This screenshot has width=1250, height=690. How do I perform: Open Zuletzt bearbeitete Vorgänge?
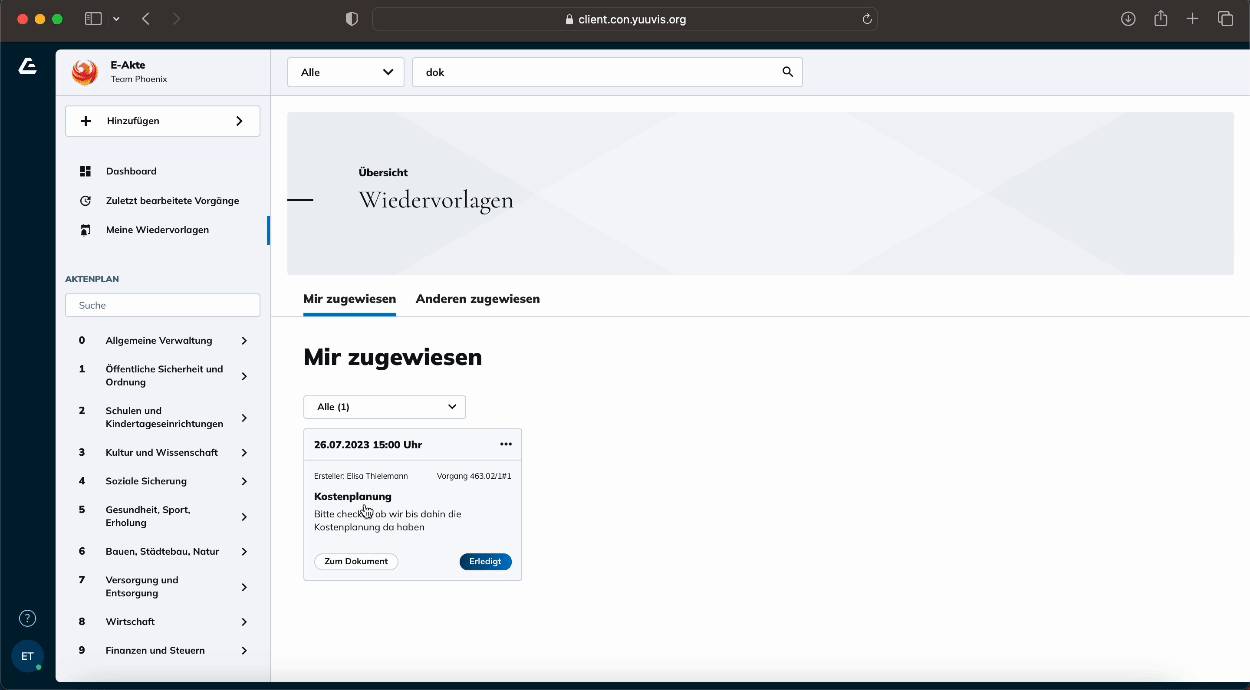[172, 201]
